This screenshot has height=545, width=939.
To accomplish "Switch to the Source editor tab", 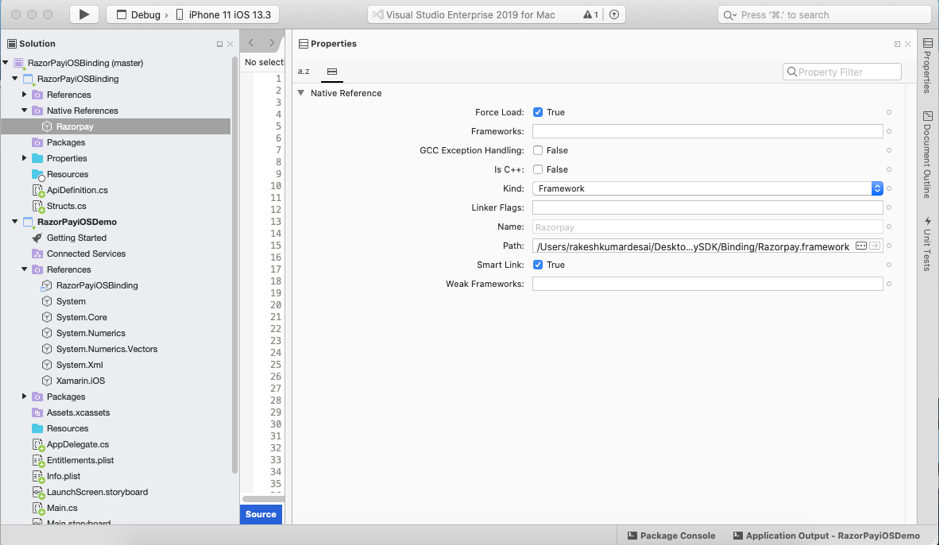I will [261, 514].
